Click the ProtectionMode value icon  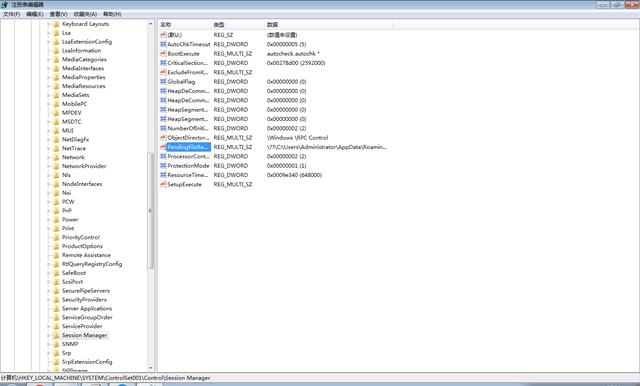163,166
